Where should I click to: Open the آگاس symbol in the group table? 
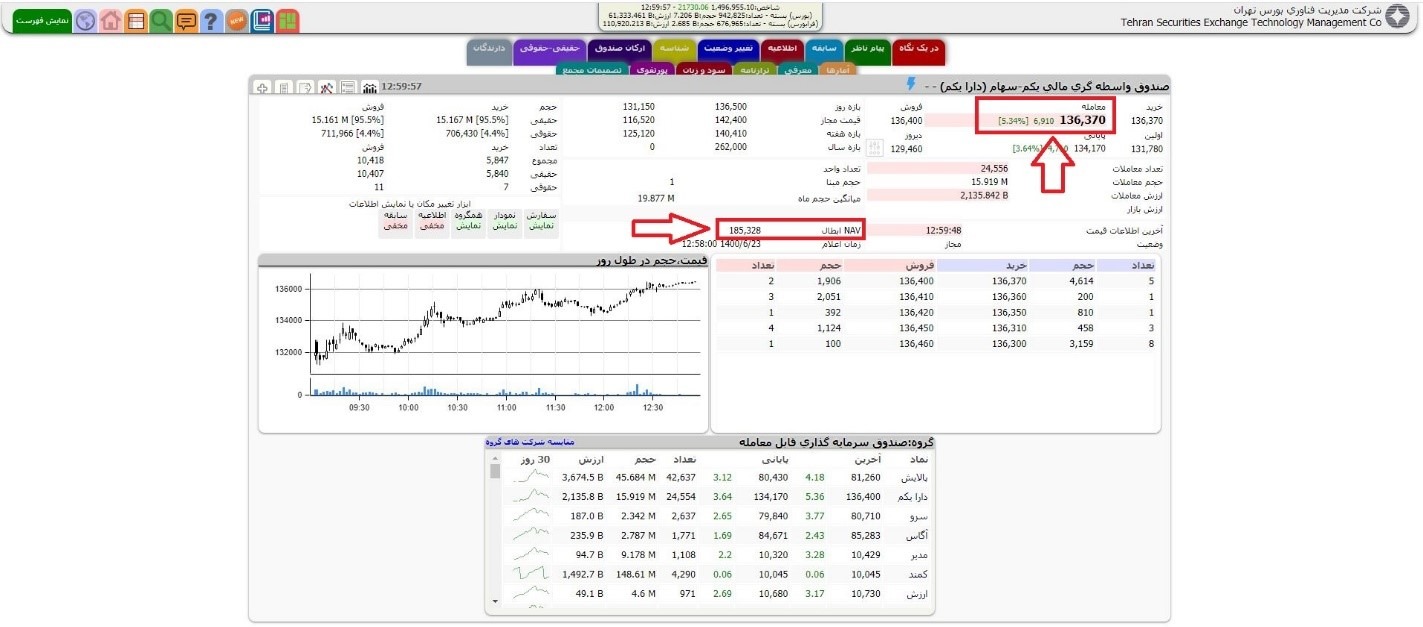point(918,535)
